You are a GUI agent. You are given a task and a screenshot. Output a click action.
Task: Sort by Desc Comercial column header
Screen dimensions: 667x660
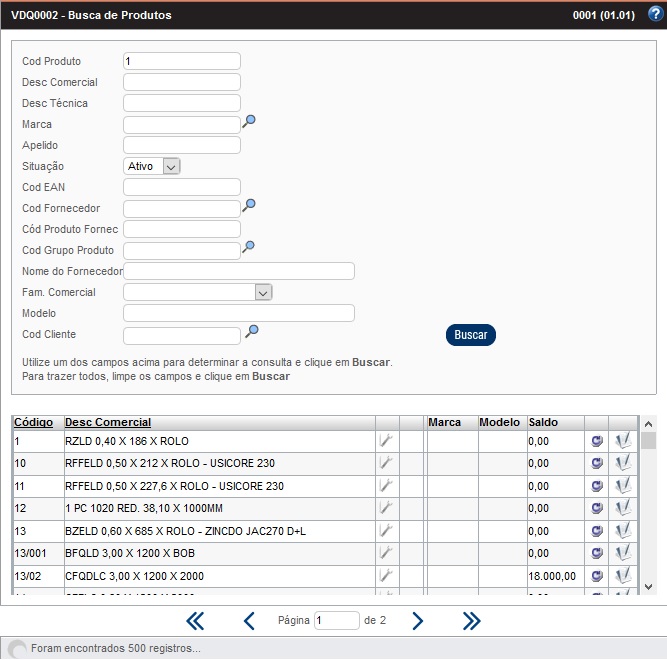(x=108, y=422)
